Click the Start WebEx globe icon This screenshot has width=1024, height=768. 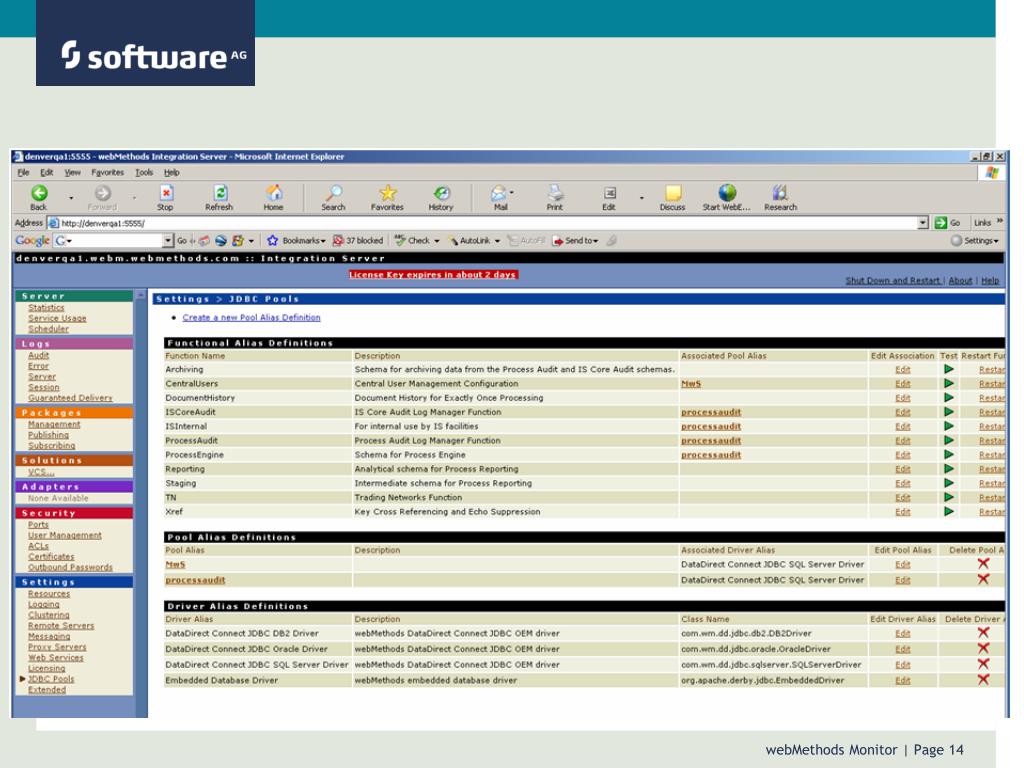pyautogui.click(x=727, y=193)
